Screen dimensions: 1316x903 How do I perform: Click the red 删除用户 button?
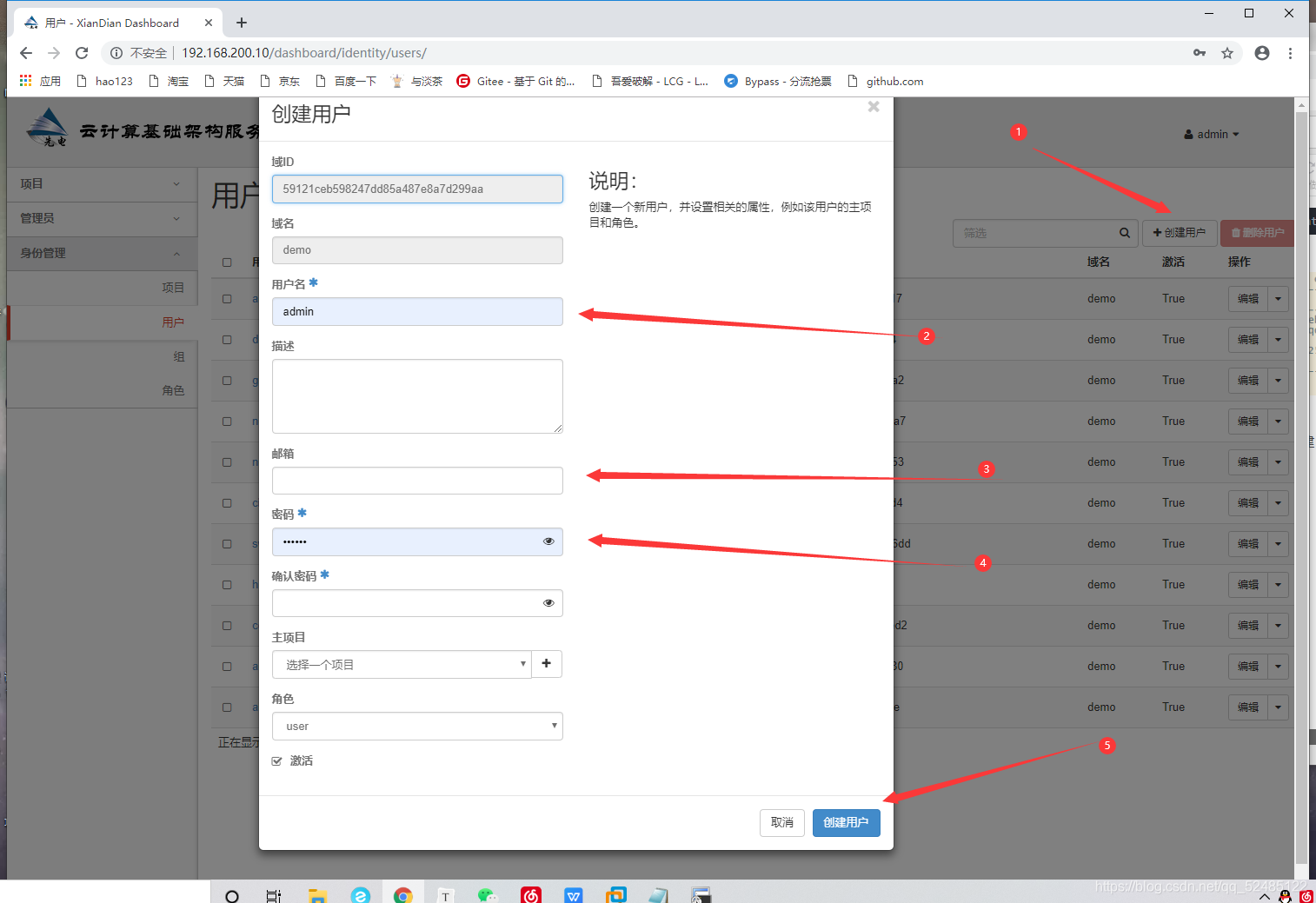pos(1258,233)
